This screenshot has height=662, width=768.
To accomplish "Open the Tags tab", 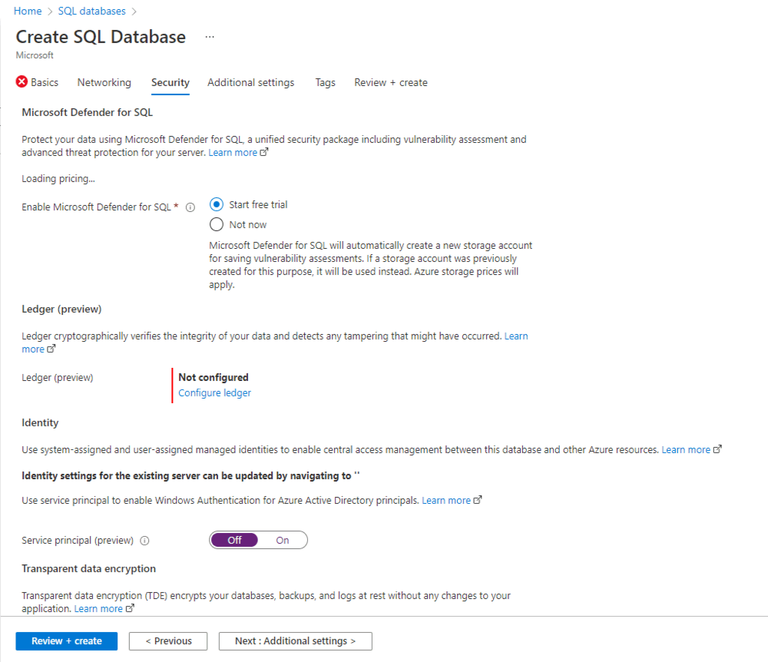I will (x=325, y=82).
